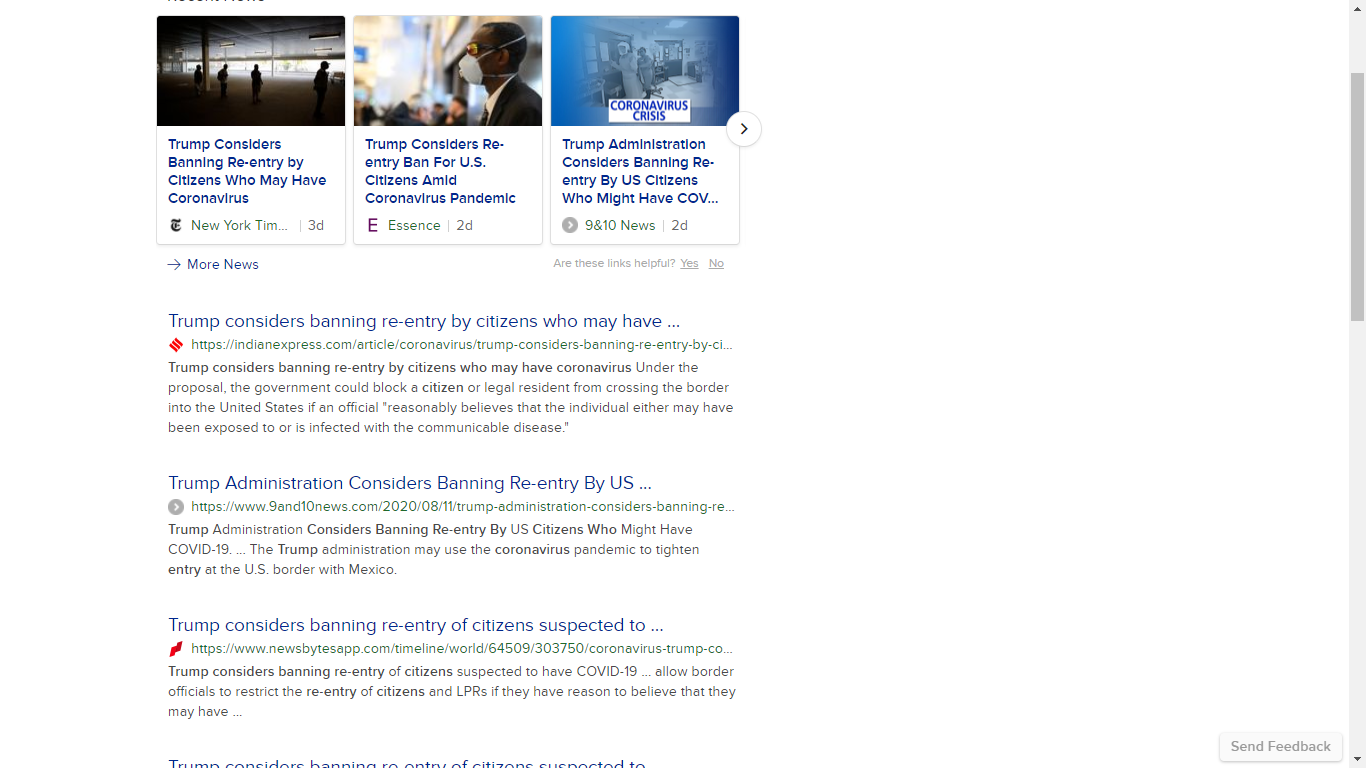The width and height of the screenshot is (1366, 768).
Task: Click the Essence logo icon
Action: coord(373,225)
